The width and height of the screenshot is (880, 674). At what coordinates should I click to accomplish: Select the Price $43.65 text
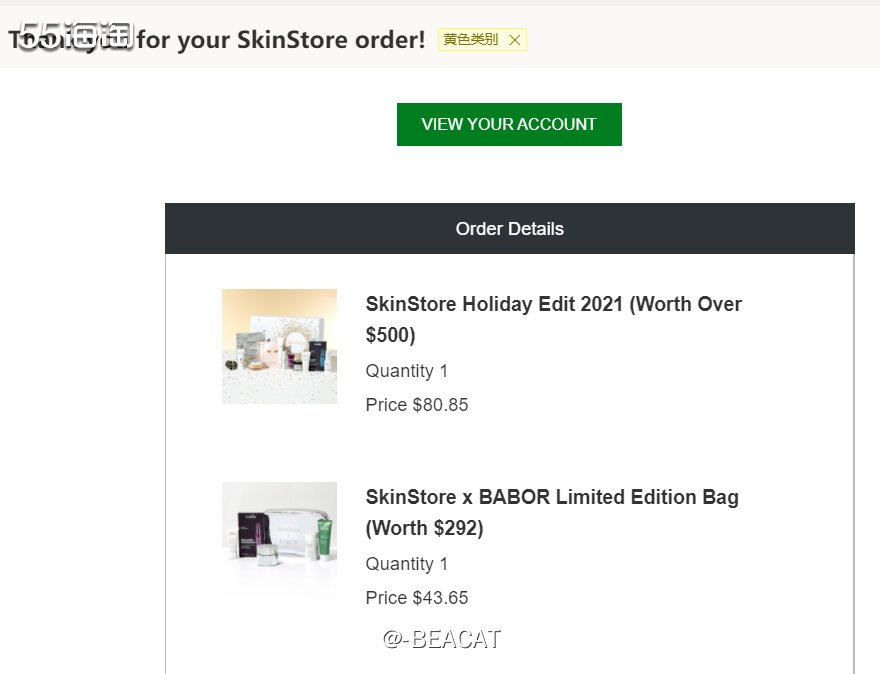tap(417, 598)
